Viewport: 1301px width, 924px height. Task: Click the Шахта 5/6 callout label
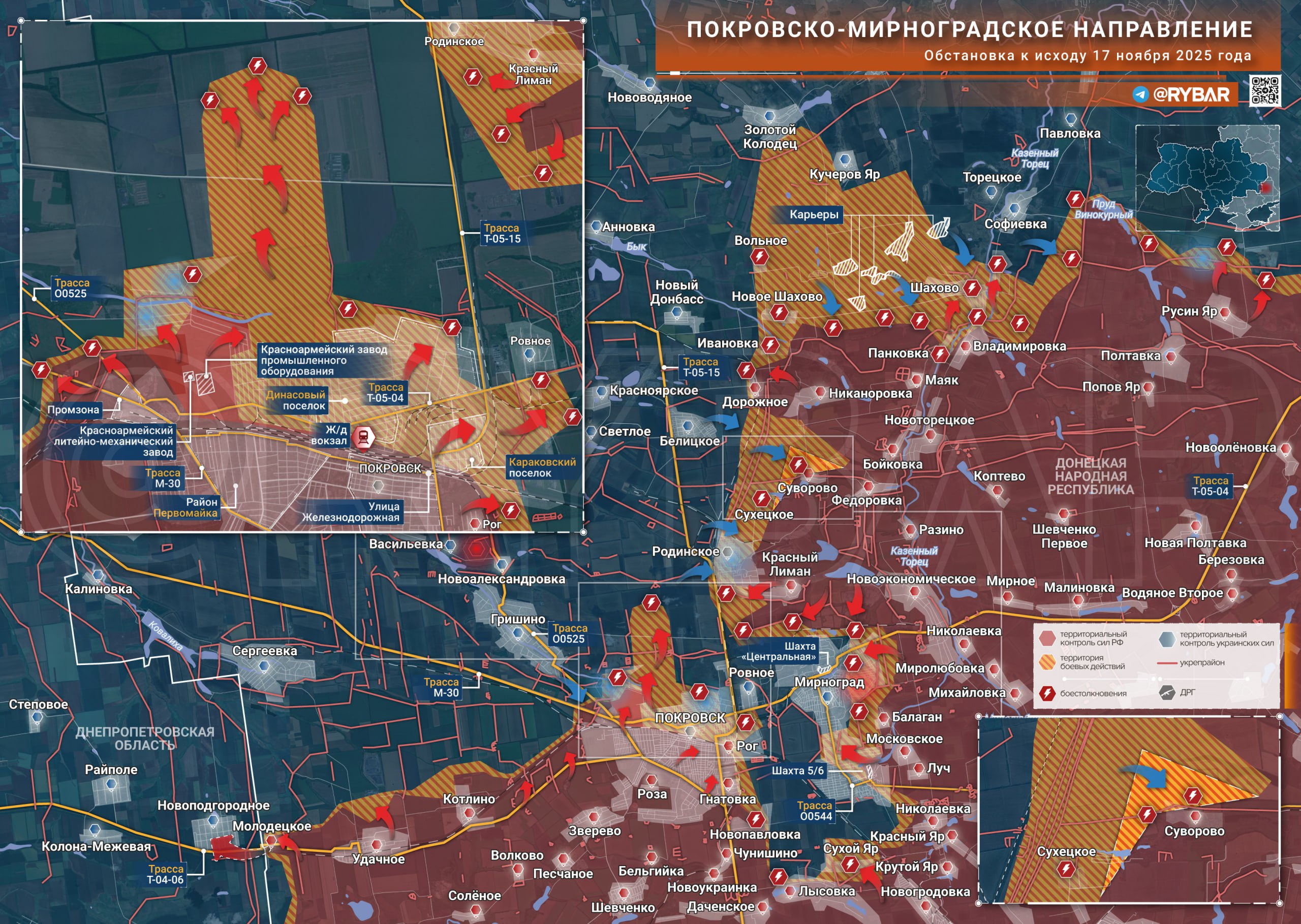(x=797, y=771)
